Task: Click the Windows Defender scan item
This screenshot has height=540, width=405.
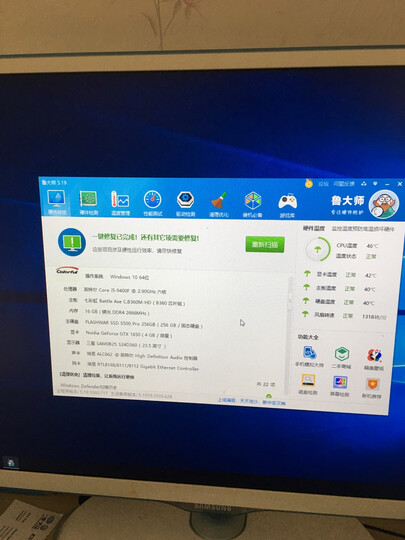Action: [x=89, y=386]
